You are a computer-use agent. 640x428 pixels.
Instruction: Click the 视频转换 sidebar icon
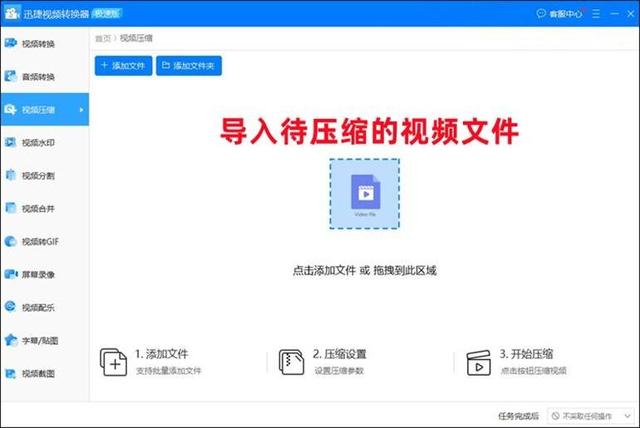coord(11,43)
